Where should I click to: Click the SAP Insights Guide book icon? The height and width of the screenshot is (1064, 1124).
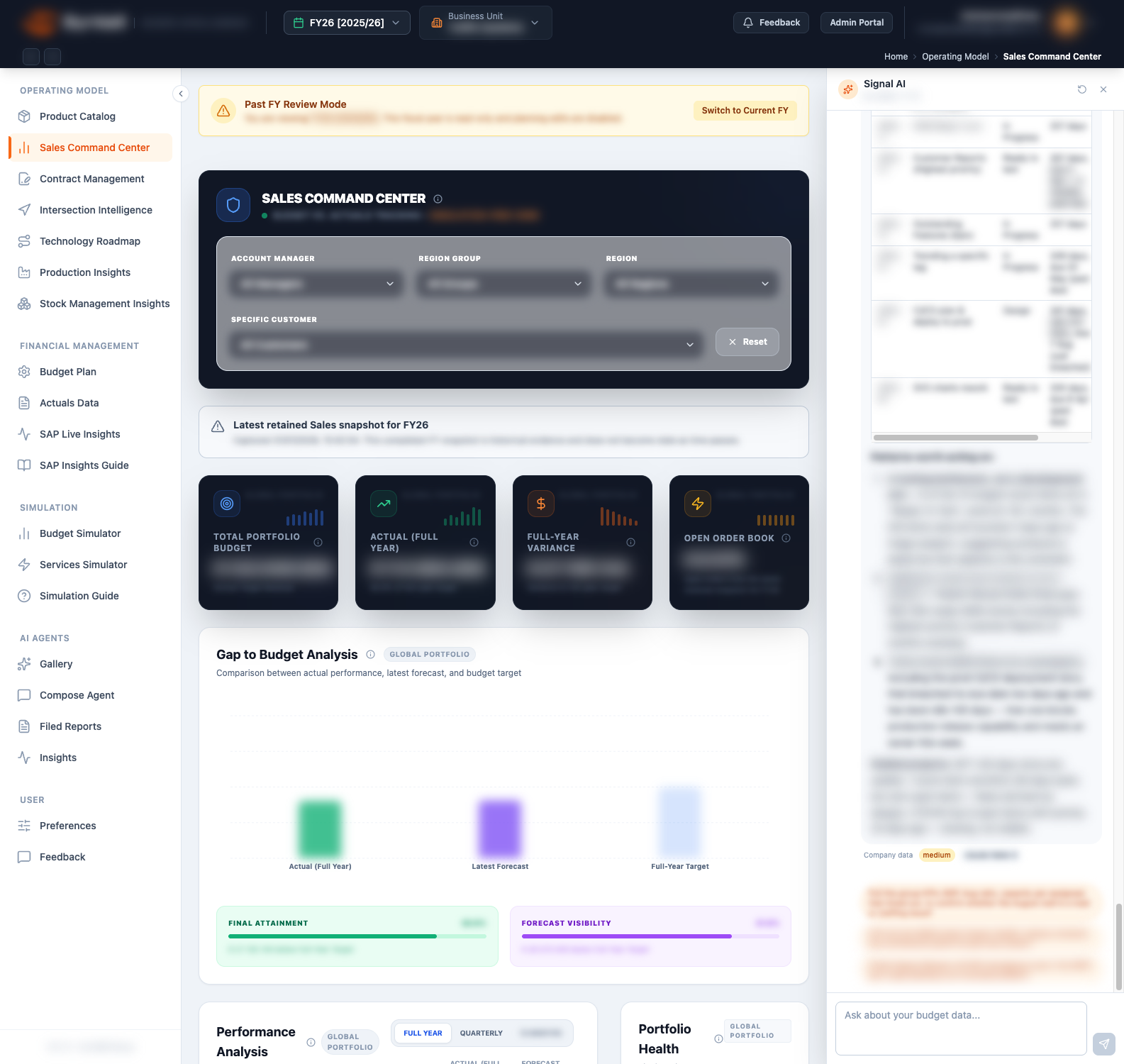tap(24, 465)
